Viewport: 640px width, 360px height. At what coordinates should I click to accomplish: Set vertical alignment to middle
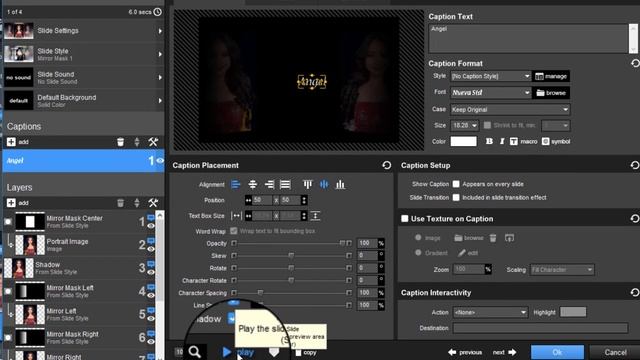[x=324, y=184]
